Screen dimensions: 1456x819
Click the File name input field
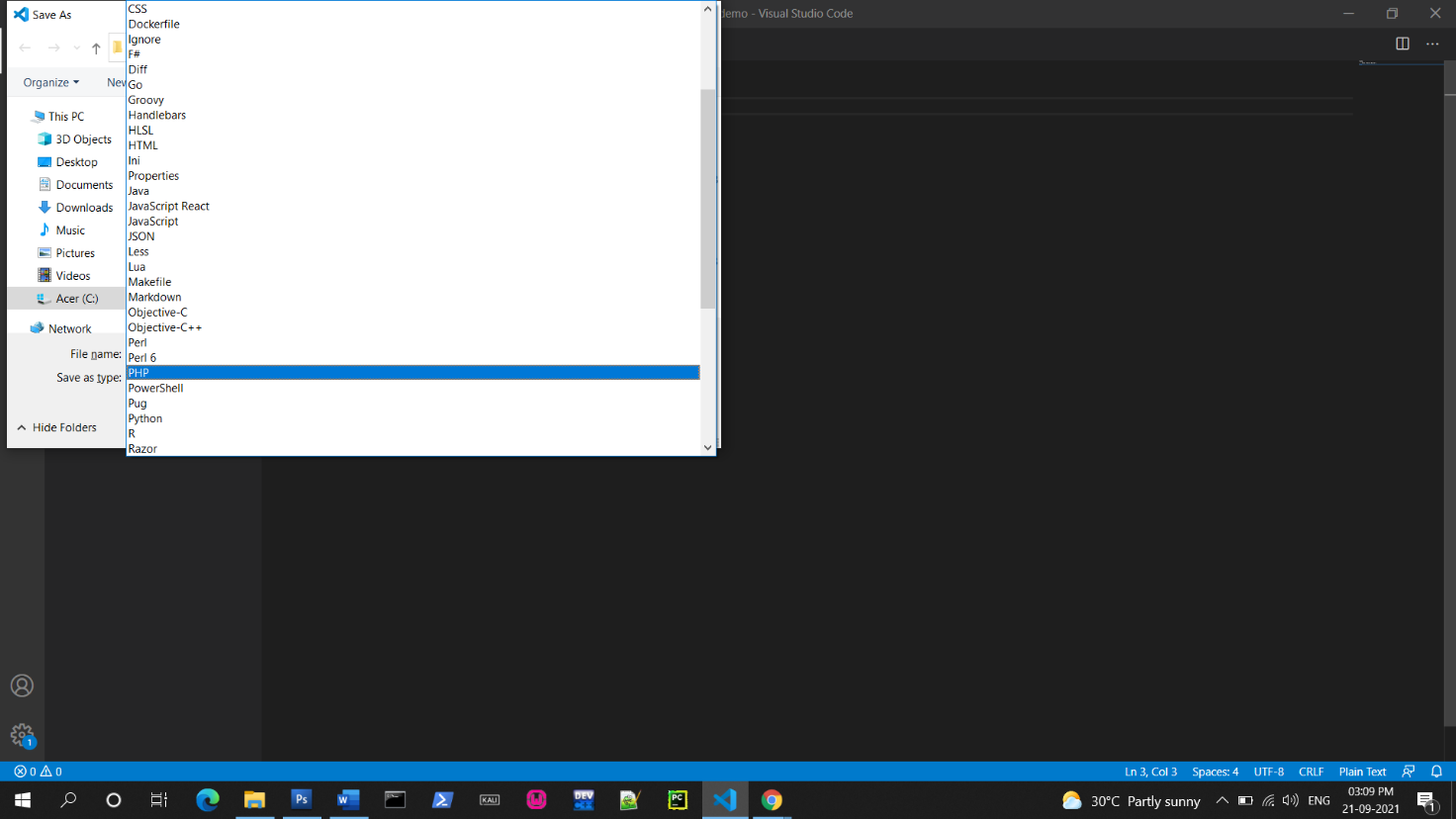point(297,353)
